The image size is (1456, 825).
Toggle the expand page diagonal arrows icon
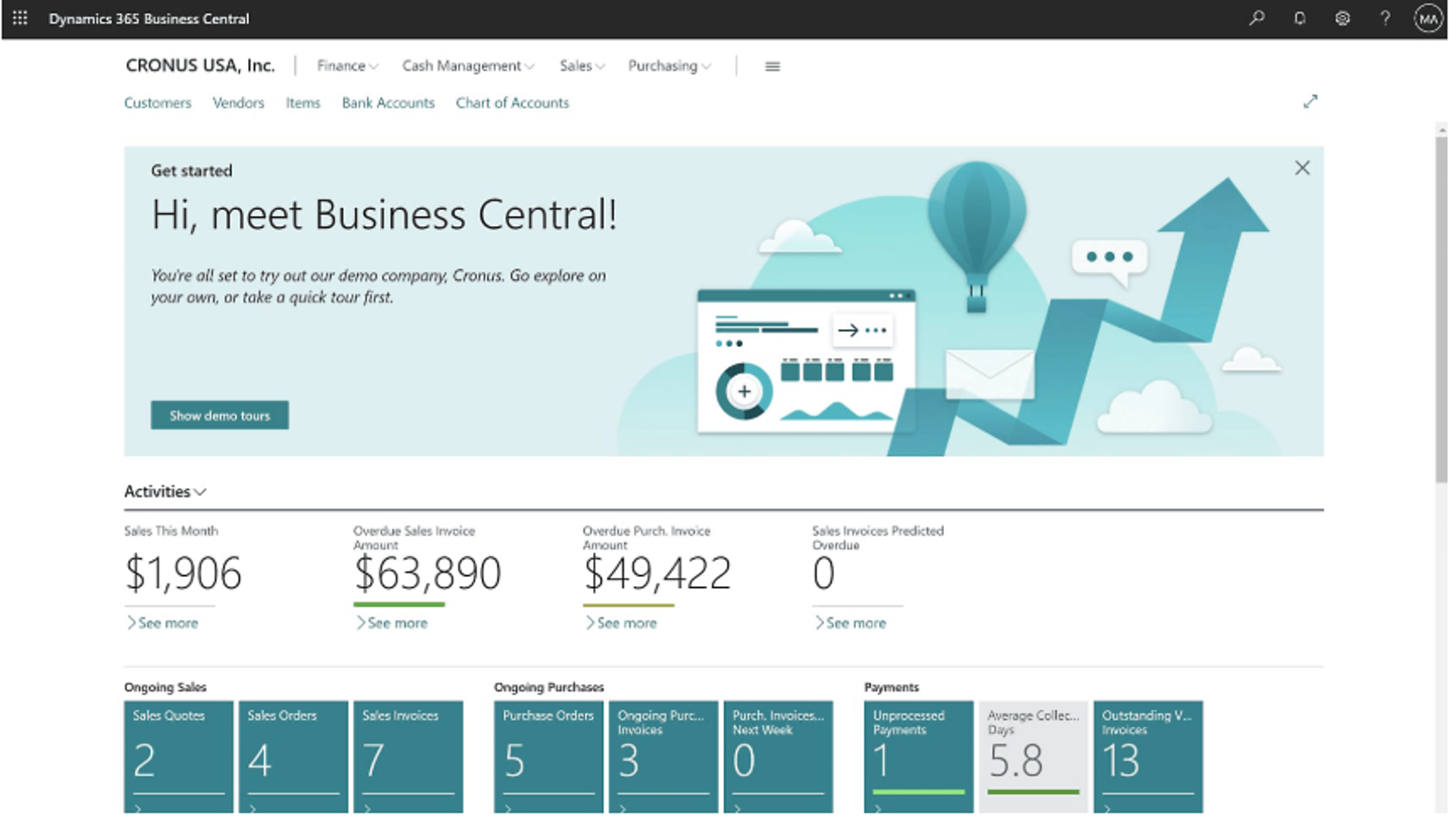(x=1310, y=102)
